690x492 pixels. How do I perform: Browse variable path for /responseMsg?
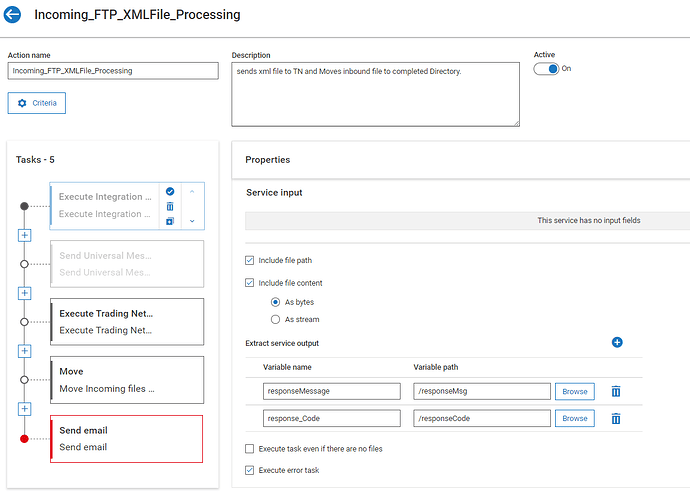(575, 391)
